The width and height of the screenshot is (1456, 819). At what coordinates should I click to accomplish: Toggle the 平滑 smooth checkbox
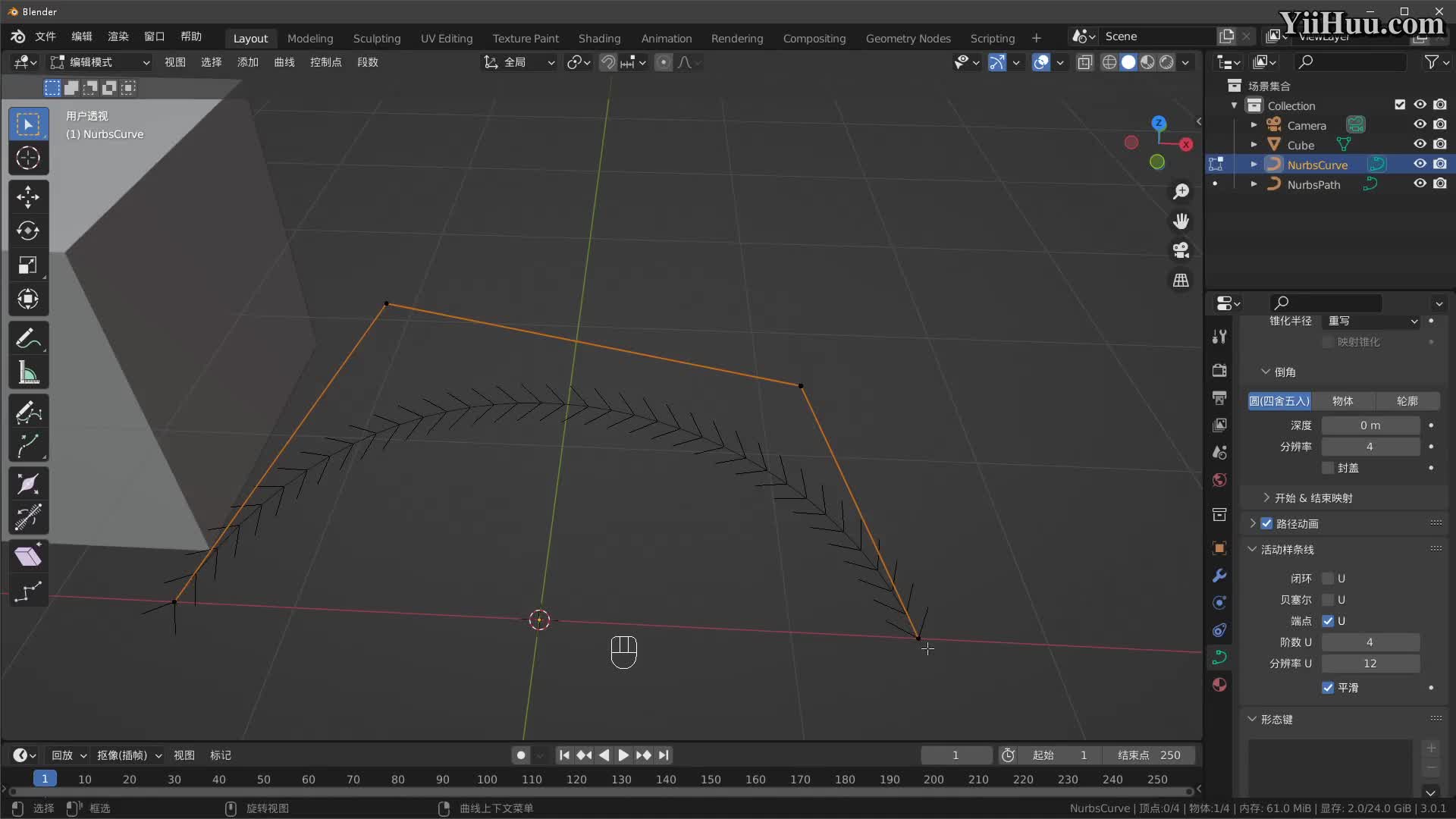point(1328,688)
